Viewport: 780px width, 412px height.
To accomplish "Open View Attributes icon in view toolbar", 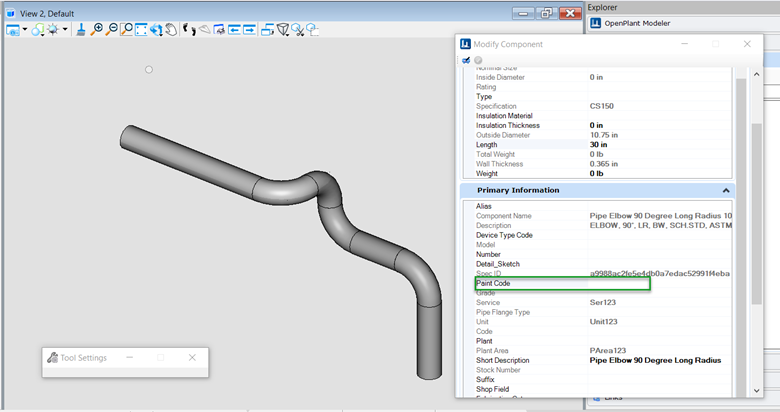I will pyautogui.click(x=12, y=30).
